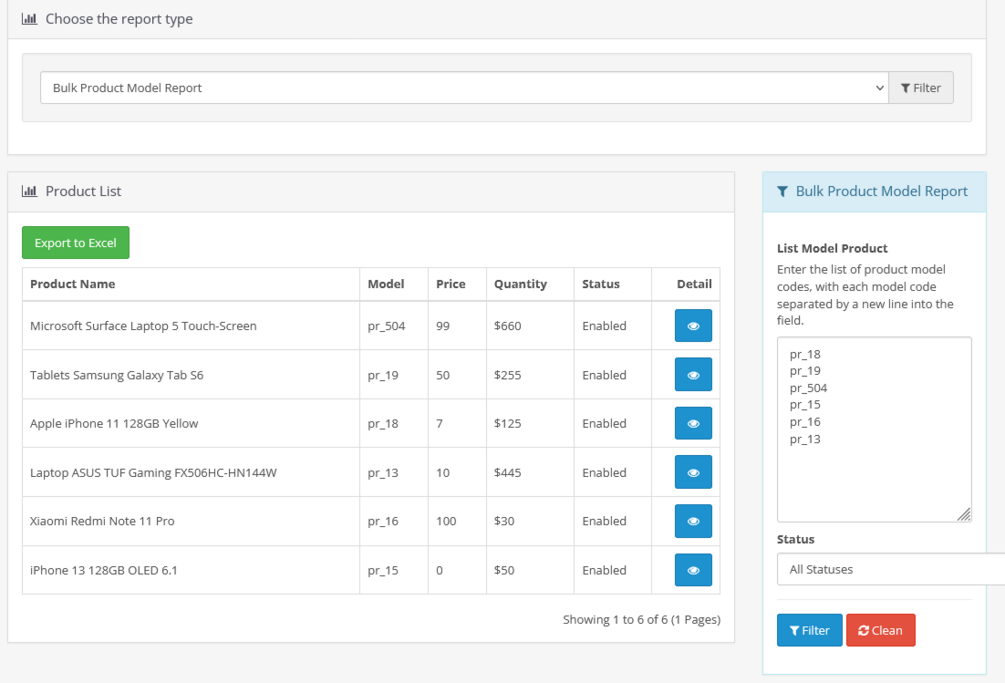Click the 99 value in Surface Laptop row
The height and width of the screenshot is (683, 1005).
tap(443, 325)
